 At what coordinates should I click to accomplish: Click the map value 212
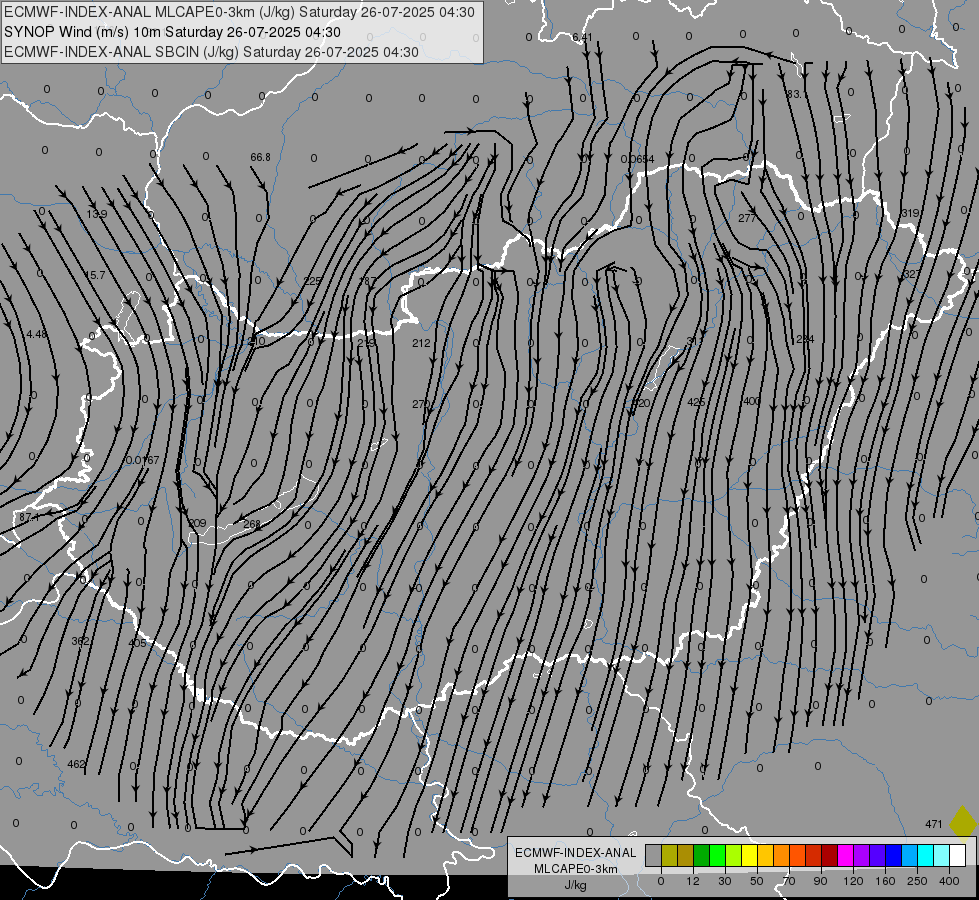[x=421, y=343]
